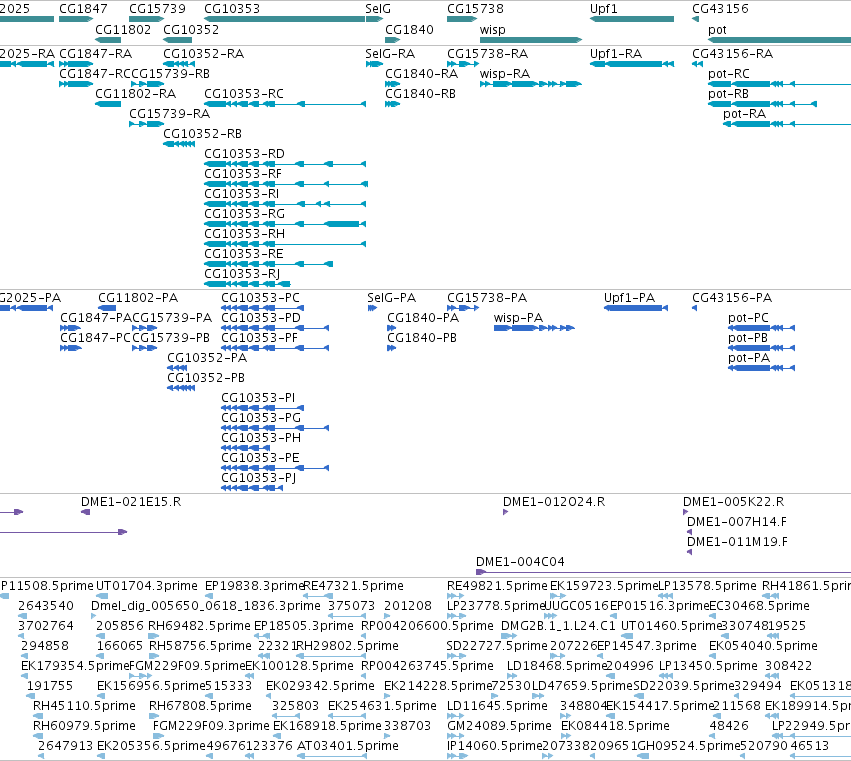This screenshot has width=851, height=761.
Task: Click the EK168918.5prime EST label
Action: point(327,726)
